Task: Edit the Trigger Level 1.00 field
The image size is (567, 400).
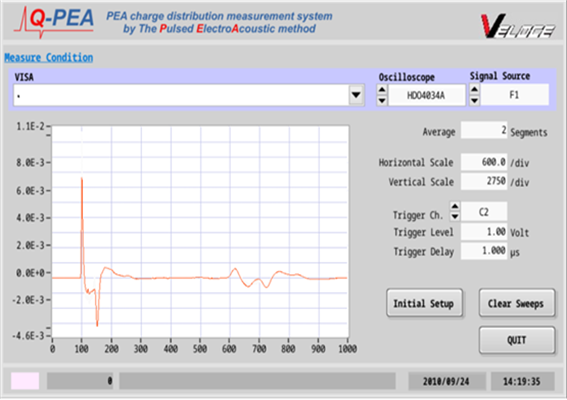Action: pyautogui.click(x=484, y=232)
